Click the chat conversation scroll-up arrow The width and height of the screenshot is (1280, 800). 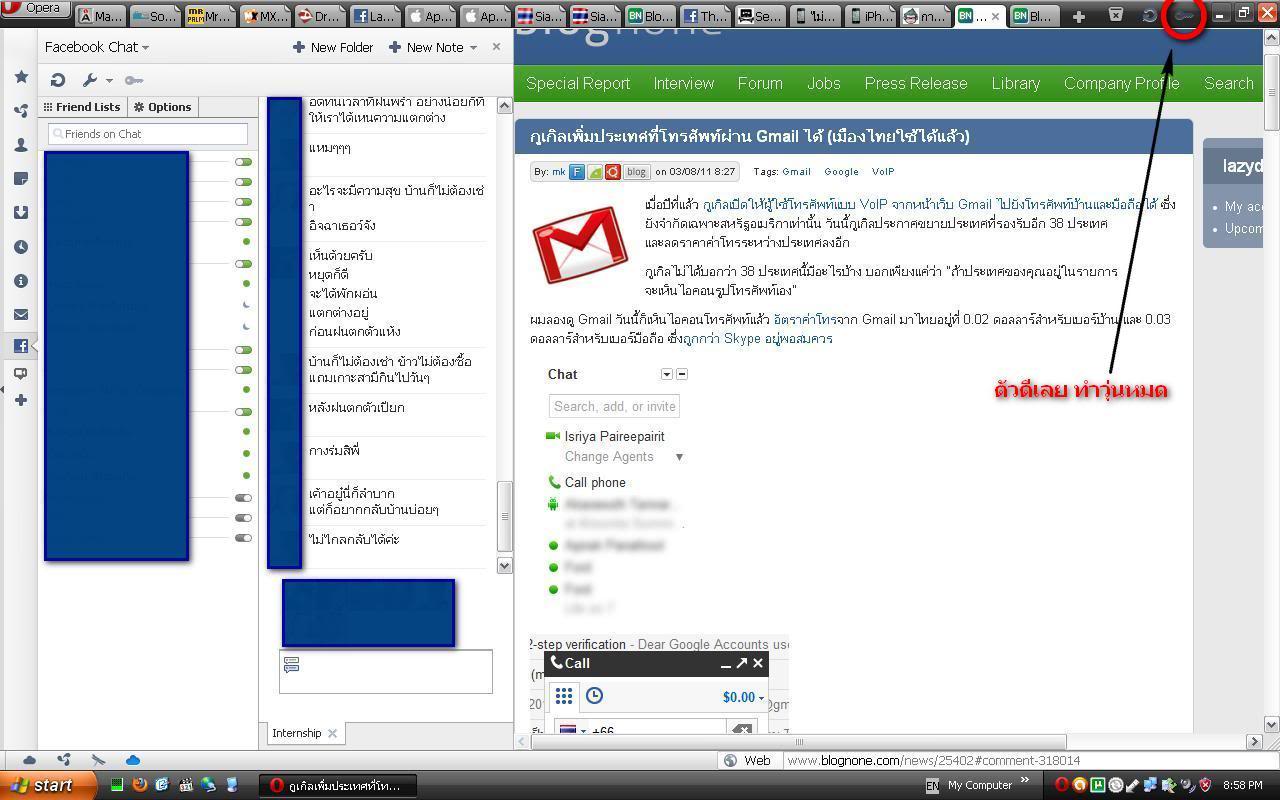(505, 105)
